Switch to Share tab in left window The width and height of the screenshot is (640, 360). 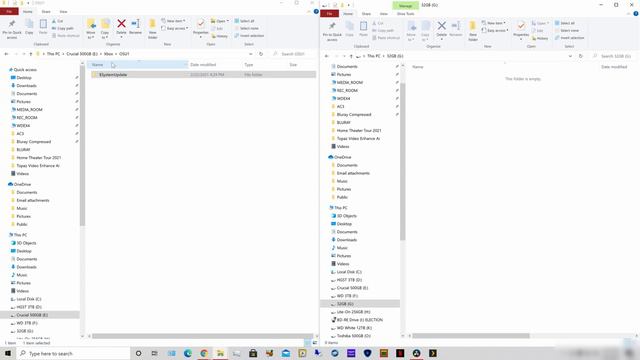tap(46, 11)
